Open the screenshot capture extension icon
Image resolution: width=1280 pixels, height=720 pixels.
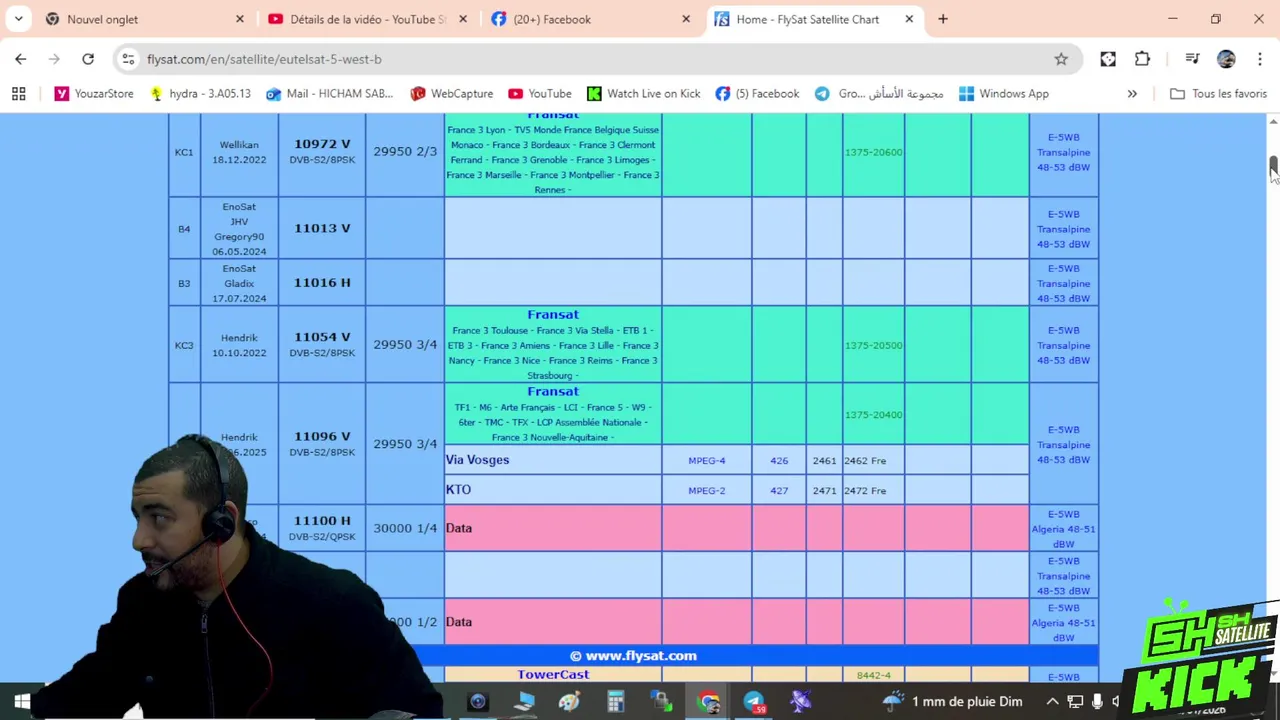(1108, 59)
